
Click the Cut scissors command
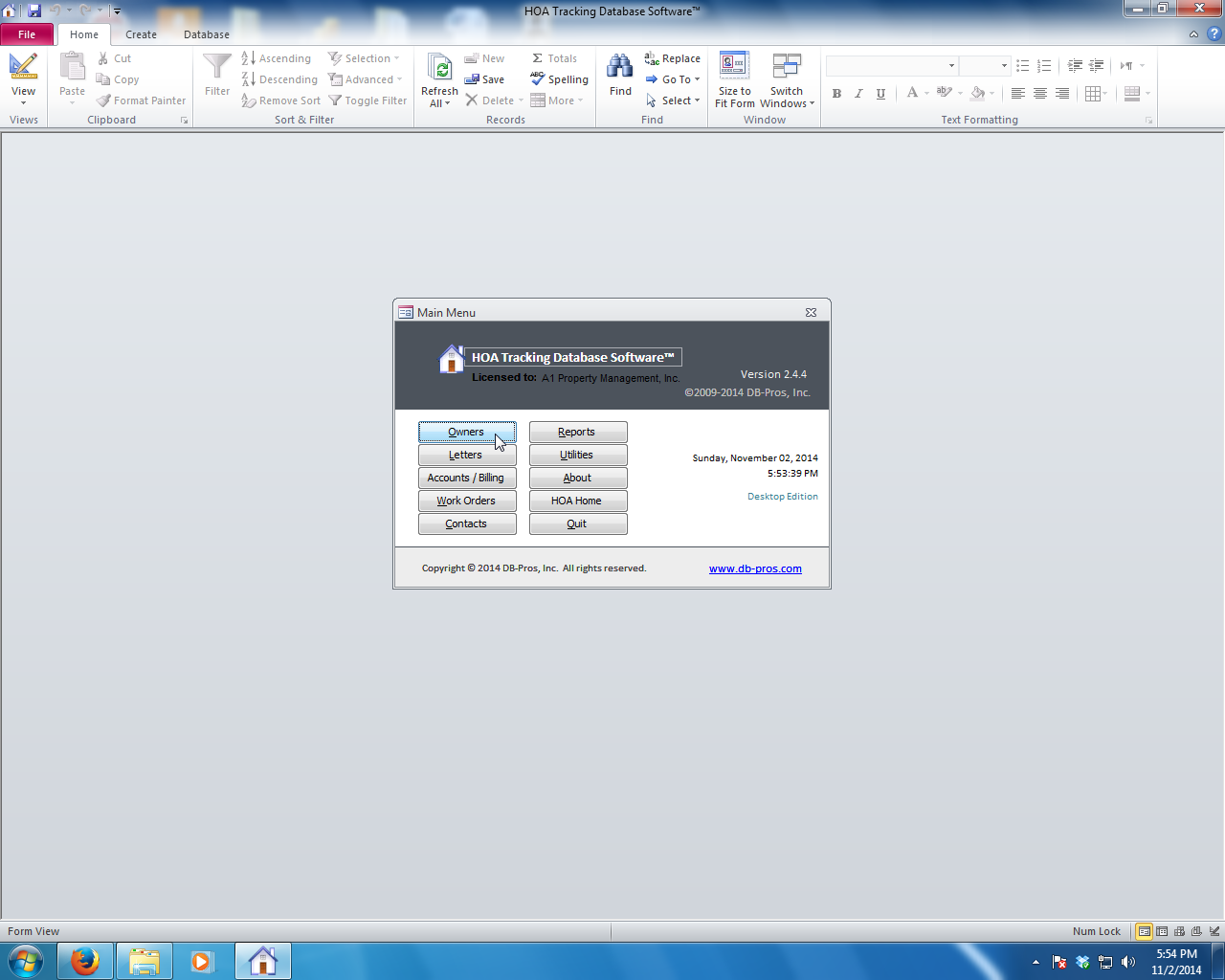pyautogui.click(x=114, y=58)
